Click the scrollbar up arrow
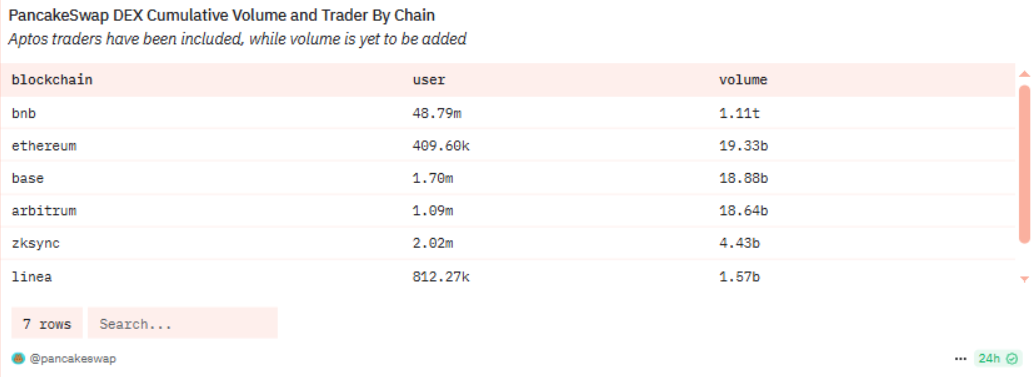Viewport: 1032px width, 377px height. tap(1024, 74)
